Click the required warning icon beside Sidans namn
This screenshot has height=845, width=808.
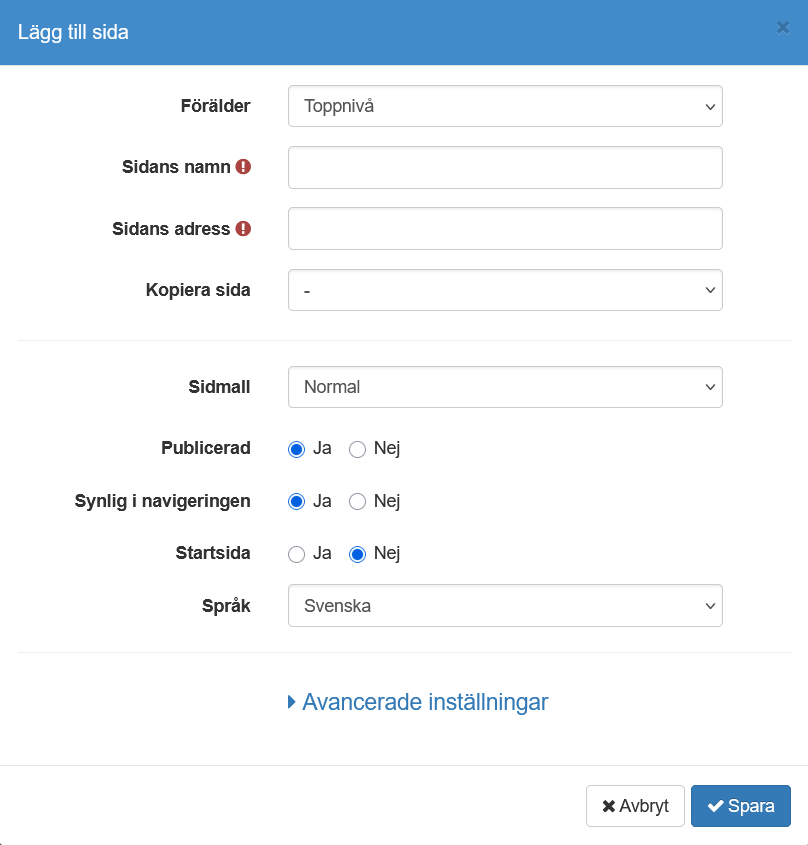[243, 167]
